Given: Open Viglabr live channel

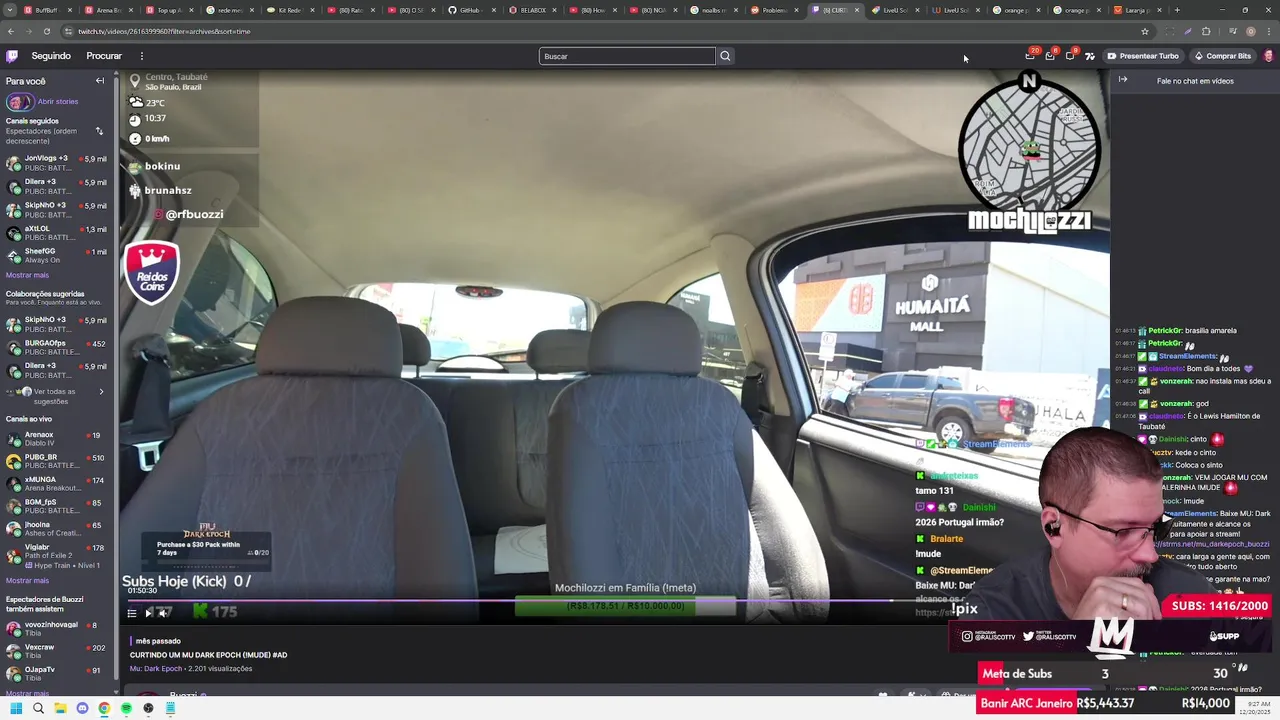Looking at the screenshot, I should [56, 556].
